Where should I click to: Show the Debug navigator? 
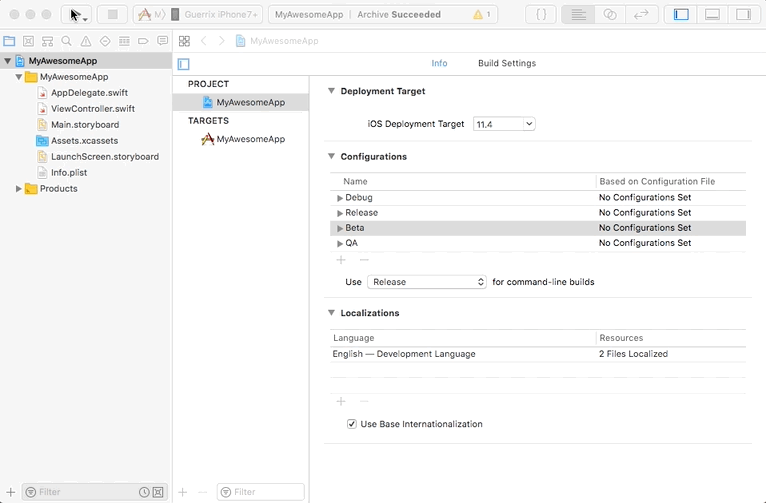coord(124,41)
